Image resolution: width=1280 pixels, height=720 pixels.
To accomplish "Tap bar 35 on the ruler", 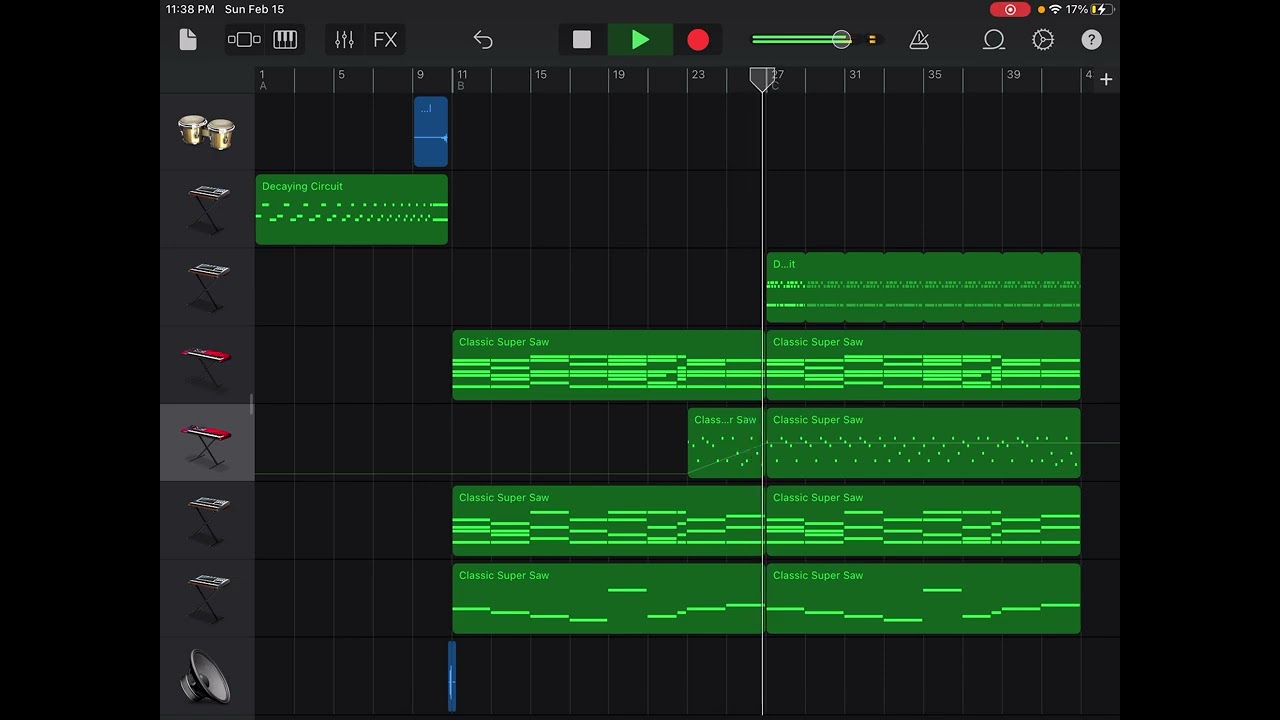I will 934,75.
